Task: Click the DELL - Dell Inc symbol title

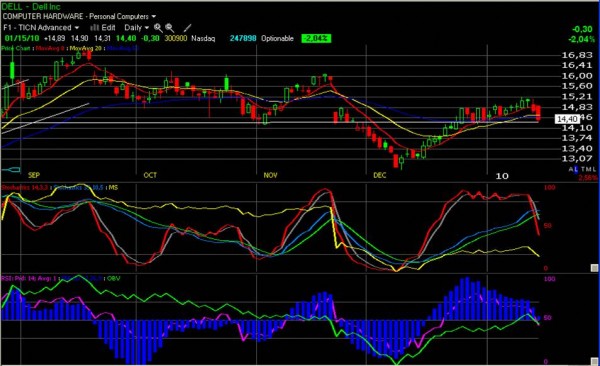Action: pos(31,6)
